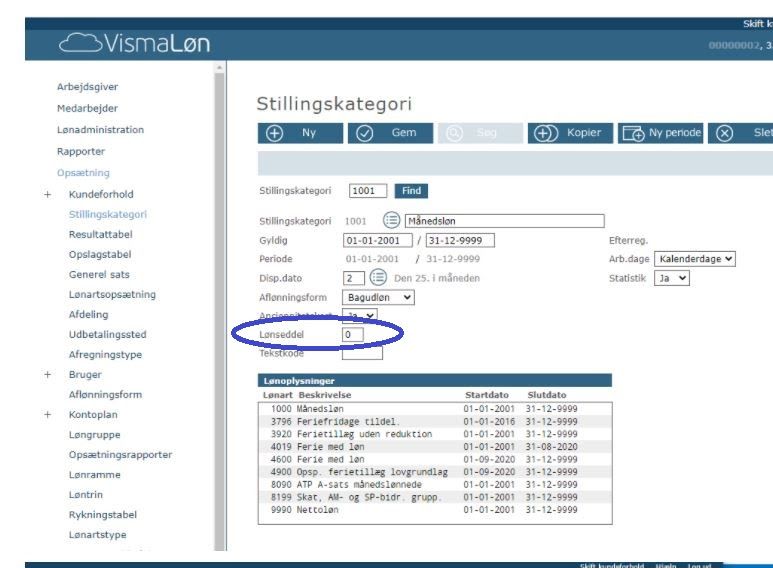The image size is (773, 568).
Task: Select the Opsætning menu
Action: [x=83, y=173]
